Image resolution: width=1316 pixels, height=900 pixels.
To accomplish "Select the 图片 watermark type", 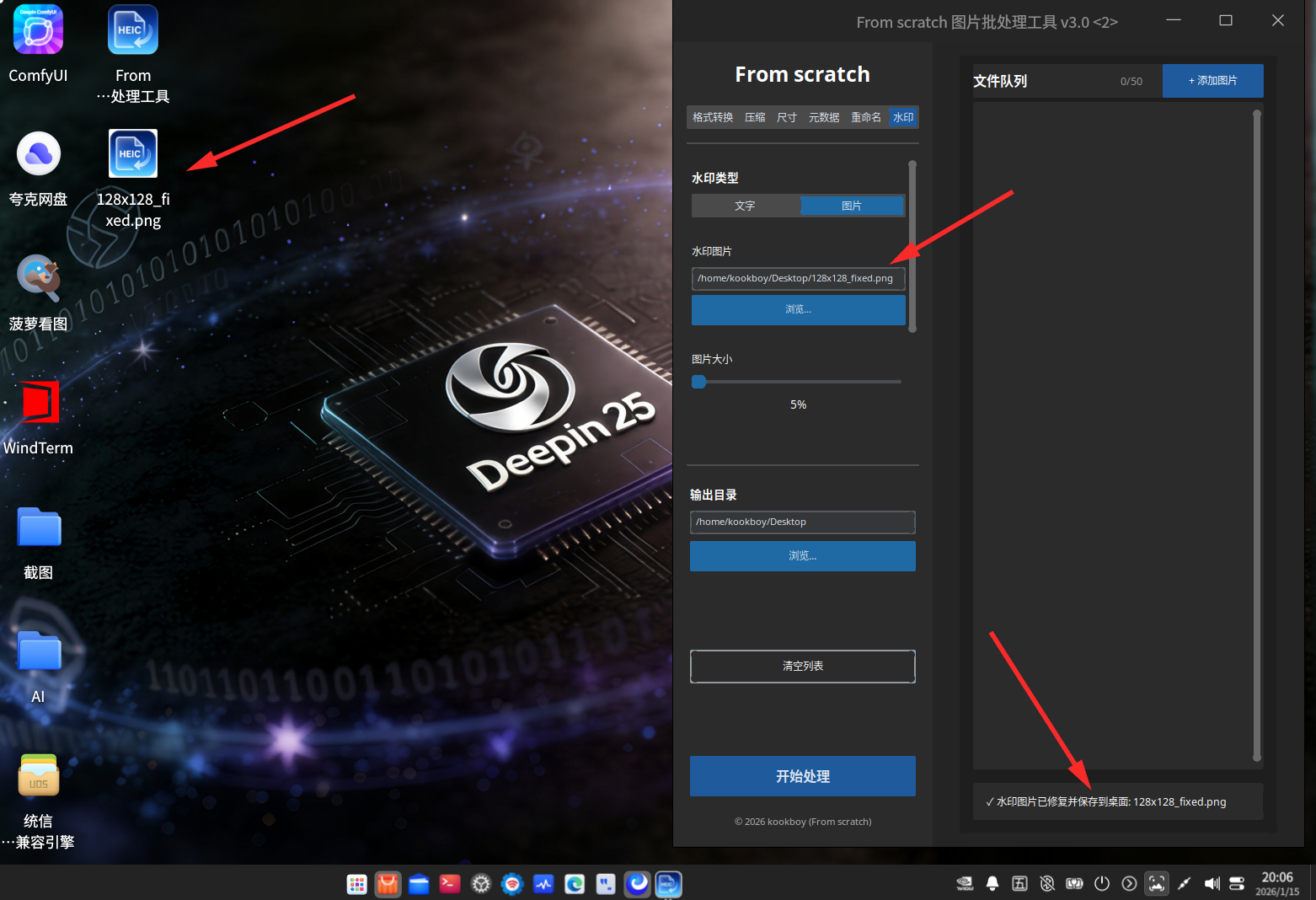I will click(852, 206).
